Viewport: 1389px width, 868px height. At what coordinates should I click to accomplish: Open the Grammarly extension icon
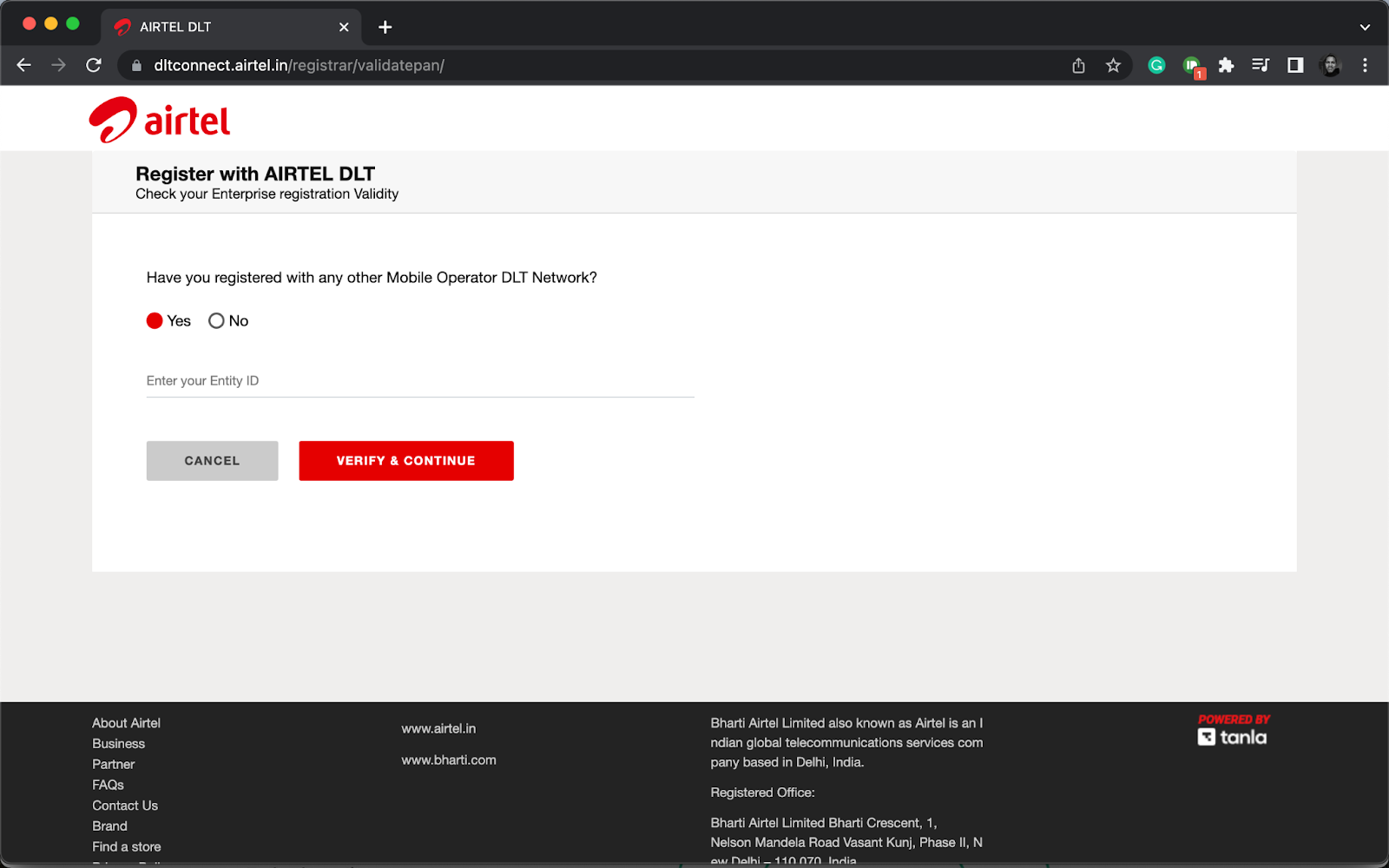(1156, 65)
